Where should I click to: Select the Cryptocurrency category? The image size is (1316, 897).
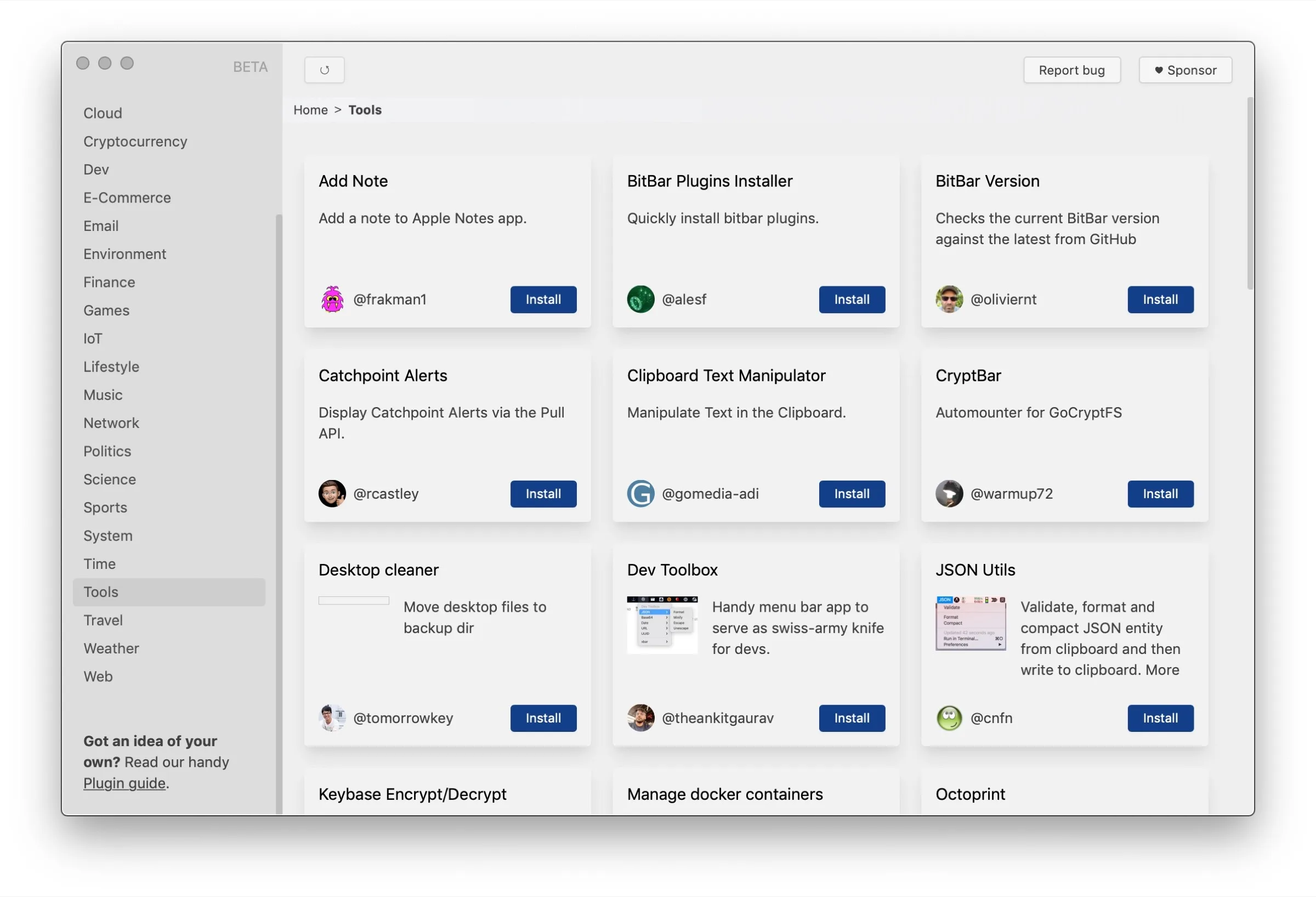tap(135, 140)
